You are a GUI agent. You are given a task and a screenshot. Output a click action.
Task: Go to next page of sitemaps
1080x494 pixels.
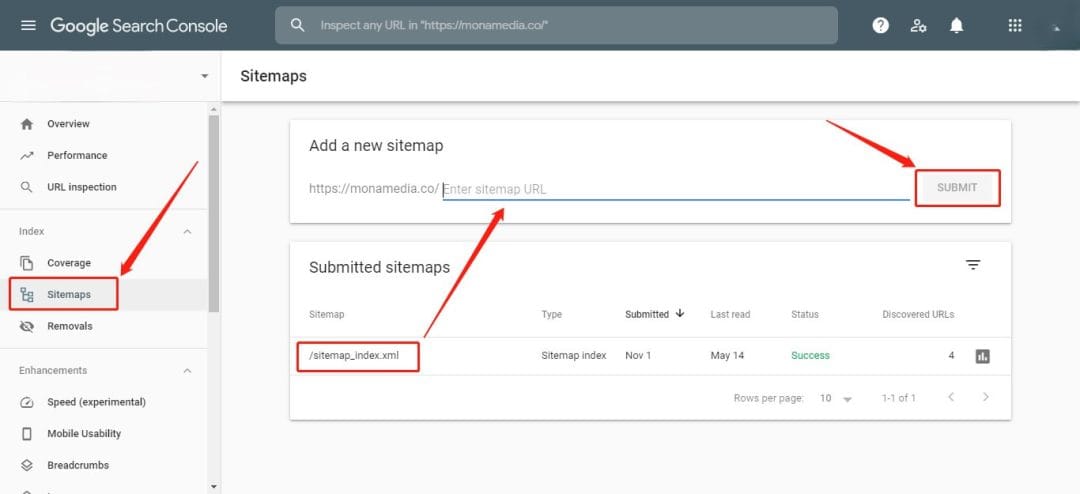985,397
